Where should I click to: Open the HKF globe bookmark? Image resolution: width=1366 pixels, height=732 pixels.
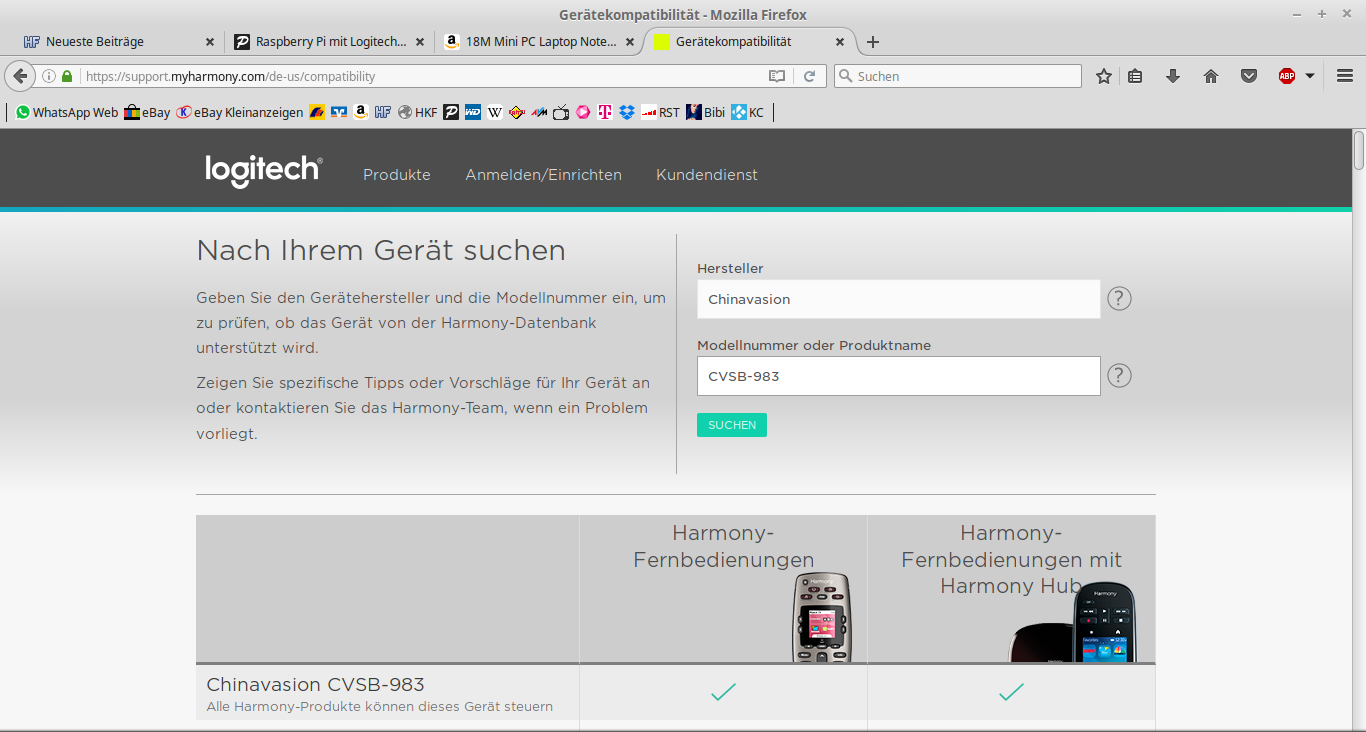417,113
